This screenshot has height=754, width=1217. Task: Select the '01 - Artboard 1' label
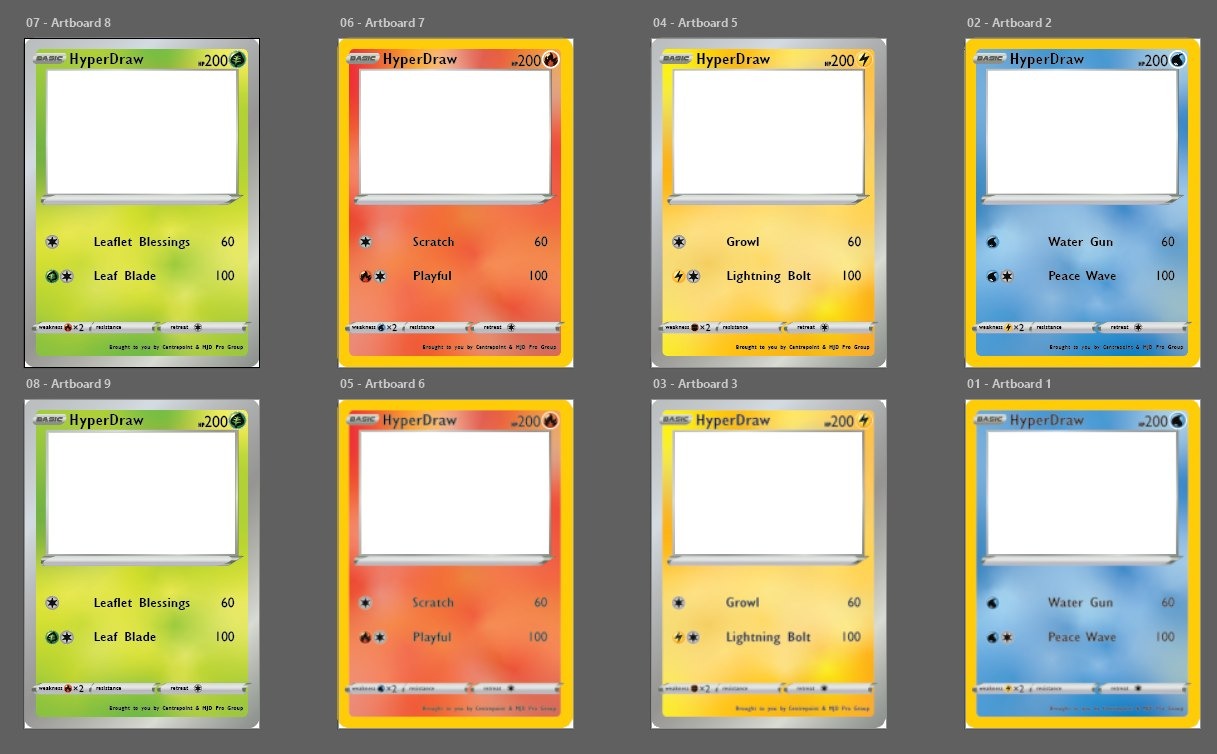coord(1009,383)
